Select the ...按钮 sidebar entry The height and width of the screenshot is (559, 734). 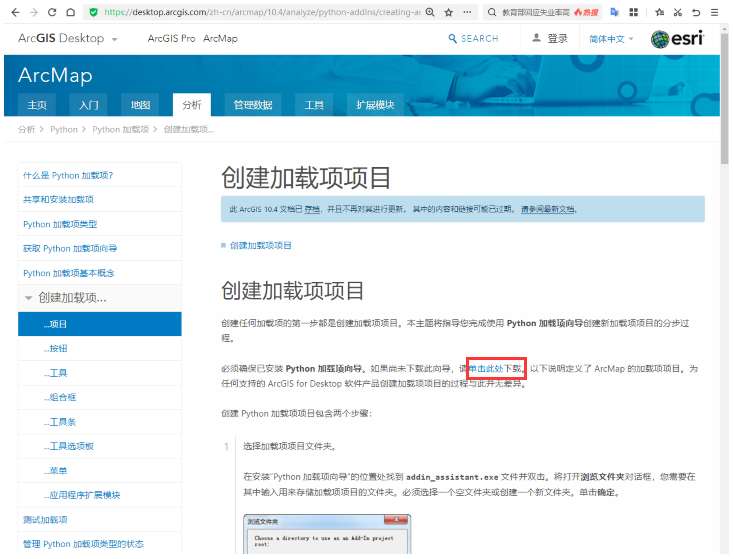(x=100, y=348)
